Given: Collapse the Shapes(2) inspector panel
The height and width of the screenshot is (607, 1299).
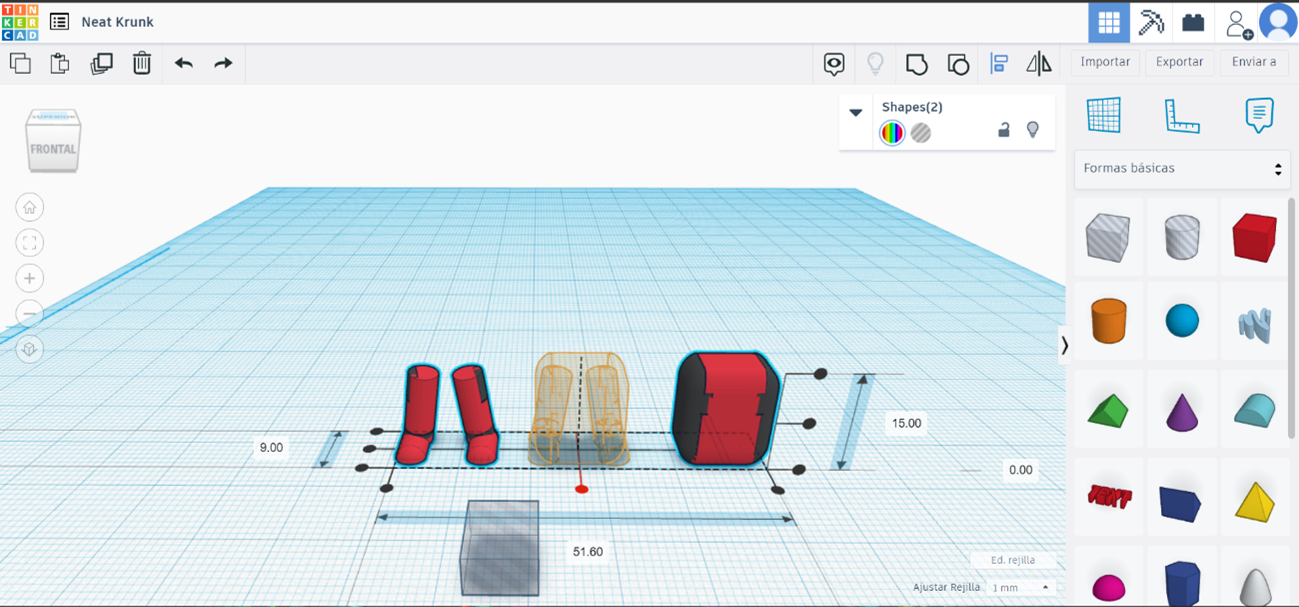Looking at the screenshot, I should point(856,113).
